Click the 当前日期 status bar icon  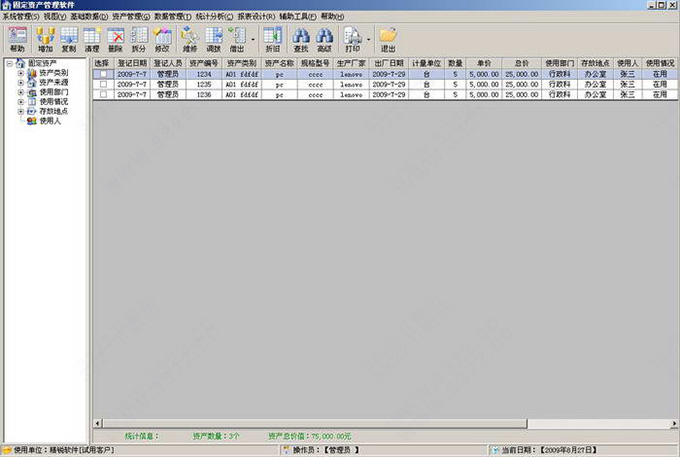coord(495,450)
